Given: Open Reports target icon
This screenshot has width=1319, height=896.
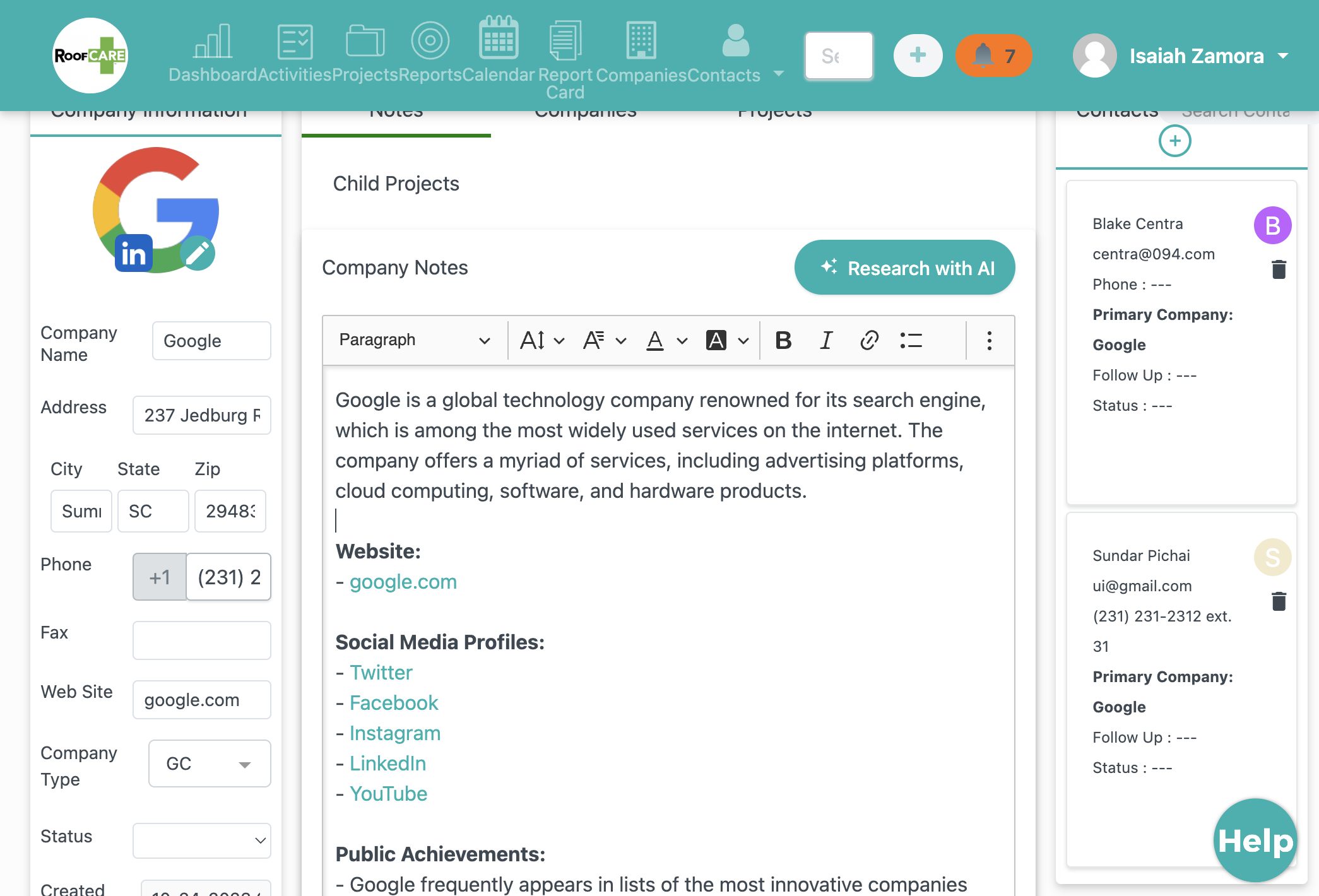Looking at the screenshot, I should [x=430, y=40].
